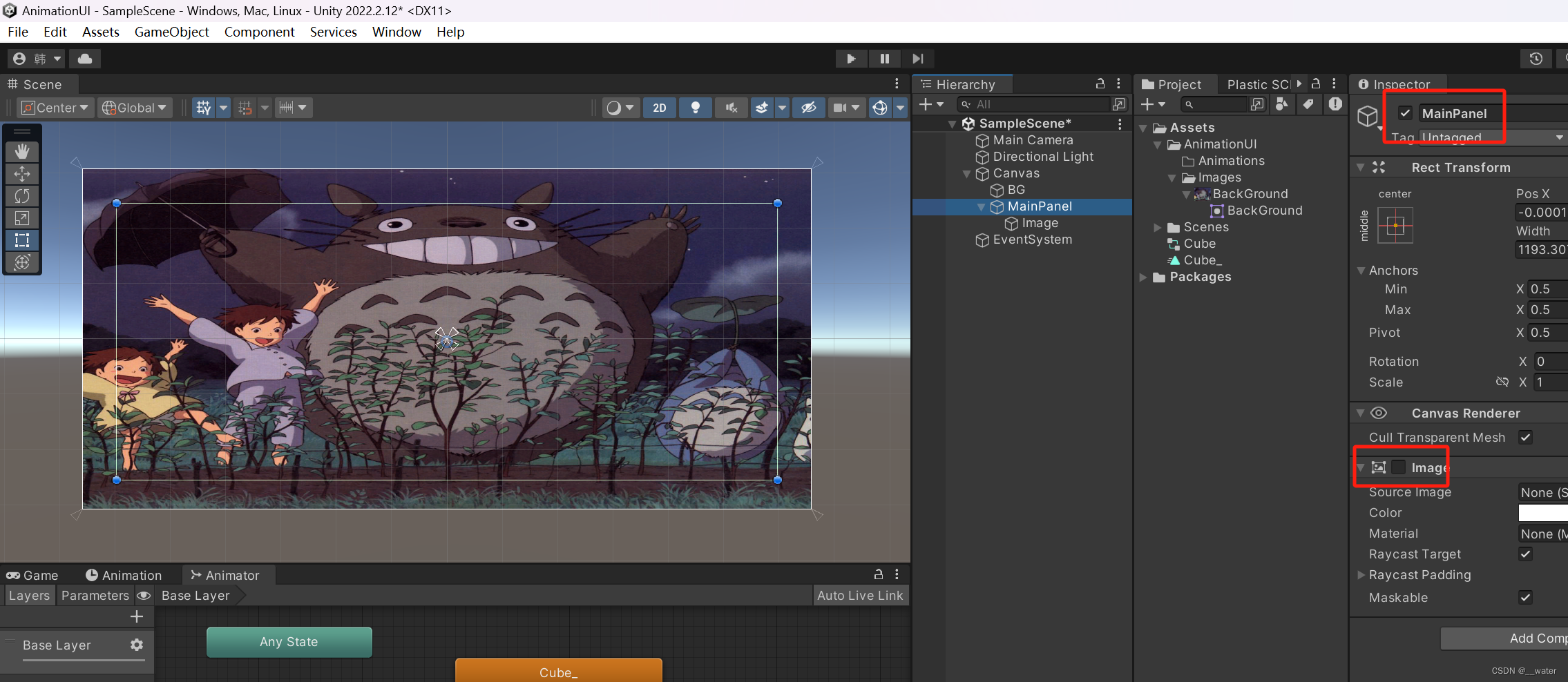
Task: Collapse the MainPanel object in Hierarchy
Action: click(x=982, y=207)
